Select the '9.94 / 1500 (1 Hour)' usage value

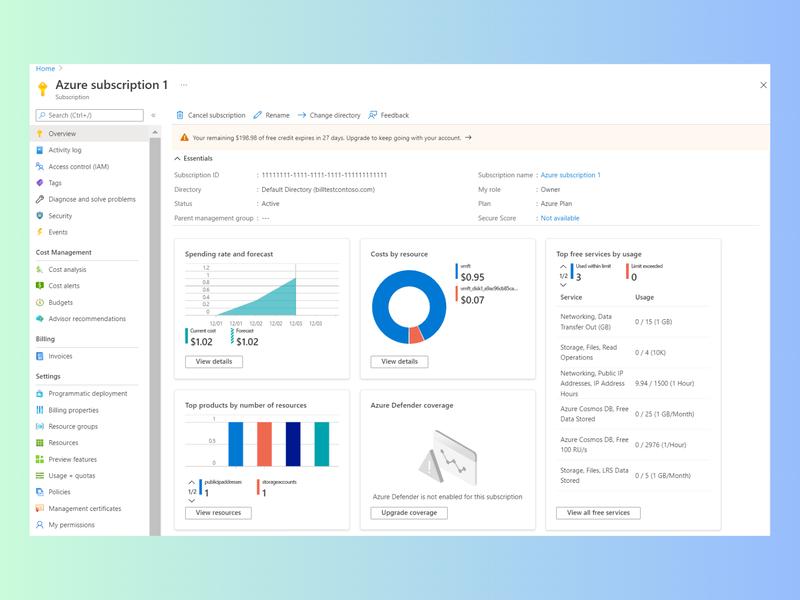pos(664,383)
